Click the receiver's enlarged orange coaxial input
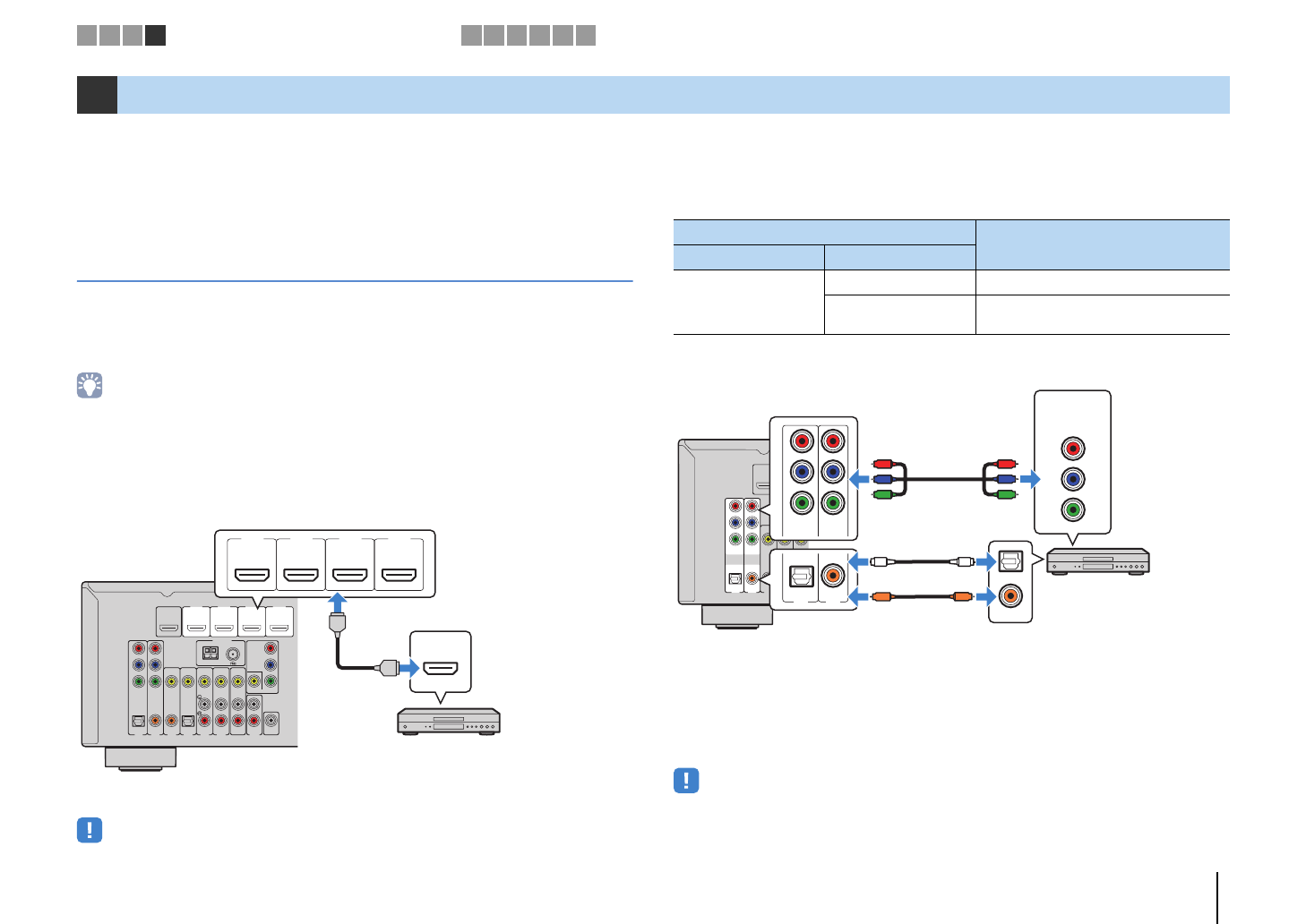The image size is (1306, 924). point(833,575)
